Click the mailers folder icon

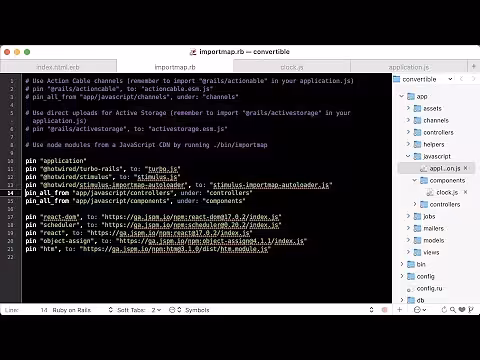tap(417, 228)
